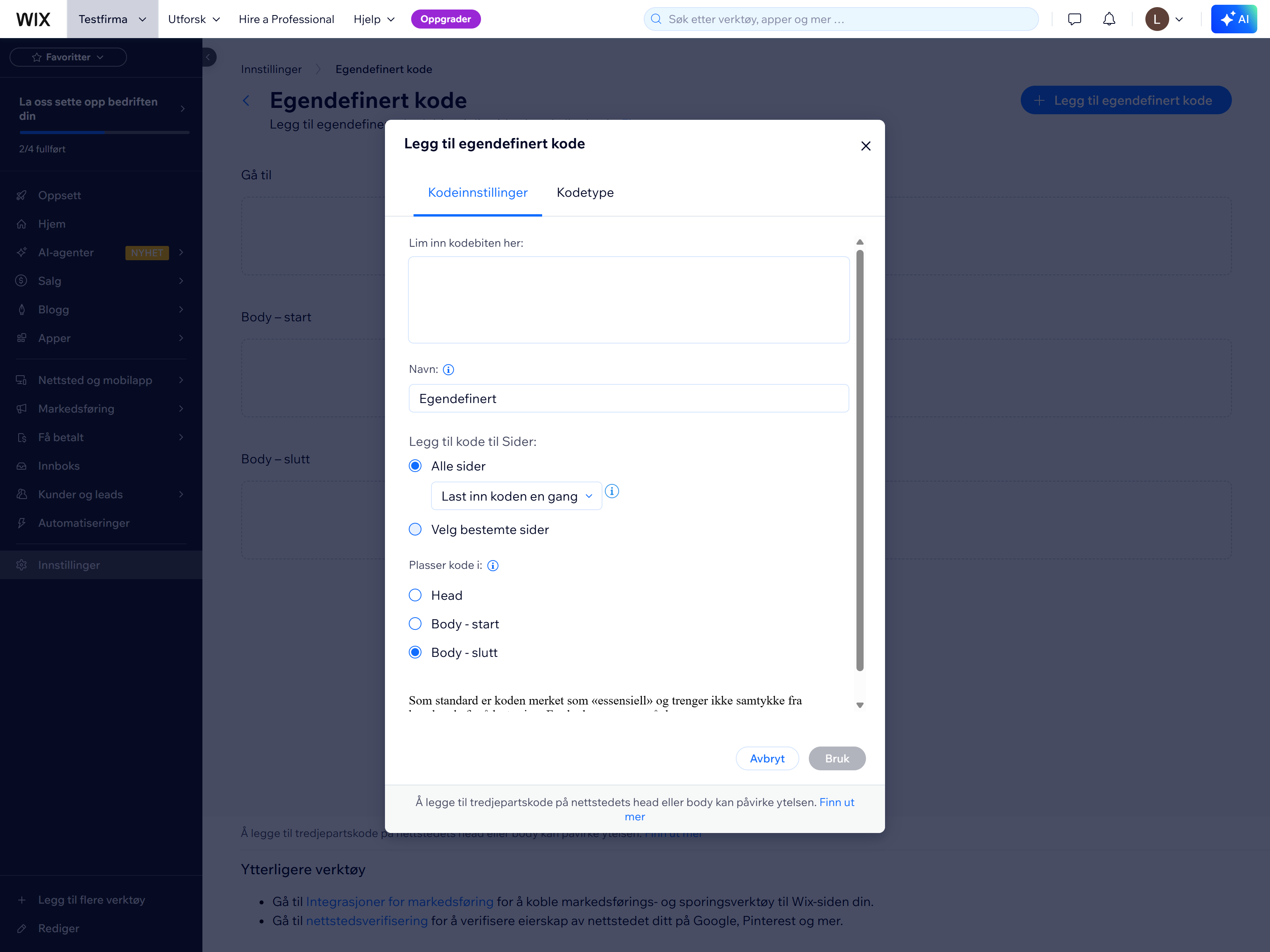Open Innboks in the sidebar
Viewport: 1270px width, 952px height.
click(101, 466)
